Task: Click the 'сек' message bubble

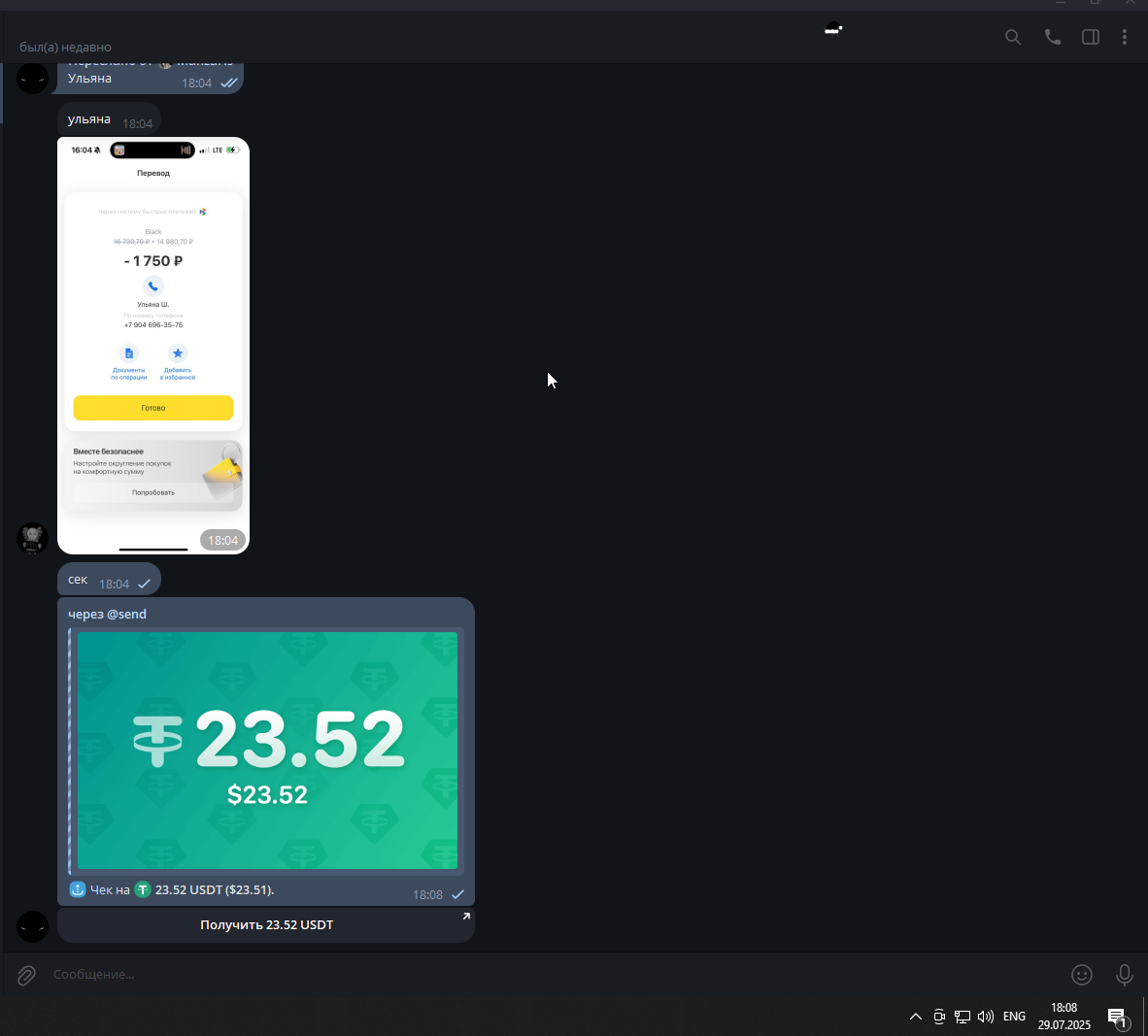Action: point(109,580)
